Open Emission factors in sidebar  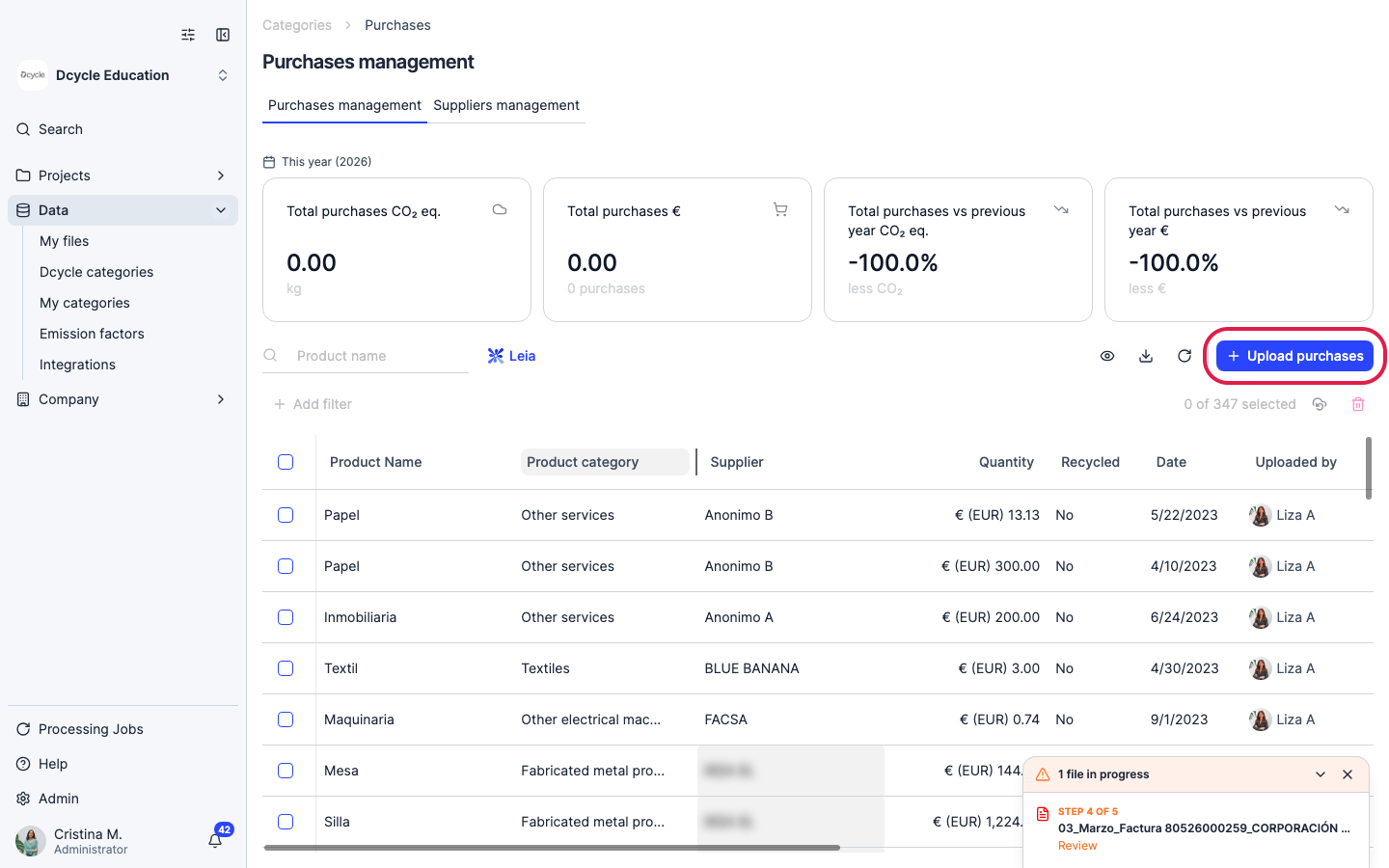(92, 334)
